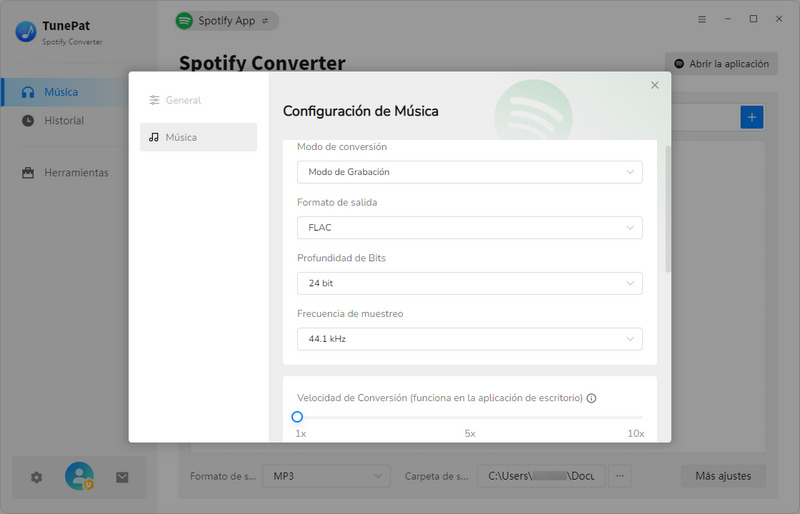This screenshot has width=800, height=514.
Task: Click the chevron arrow on Modo de Grabación
Action: click(x=630, y=172)
